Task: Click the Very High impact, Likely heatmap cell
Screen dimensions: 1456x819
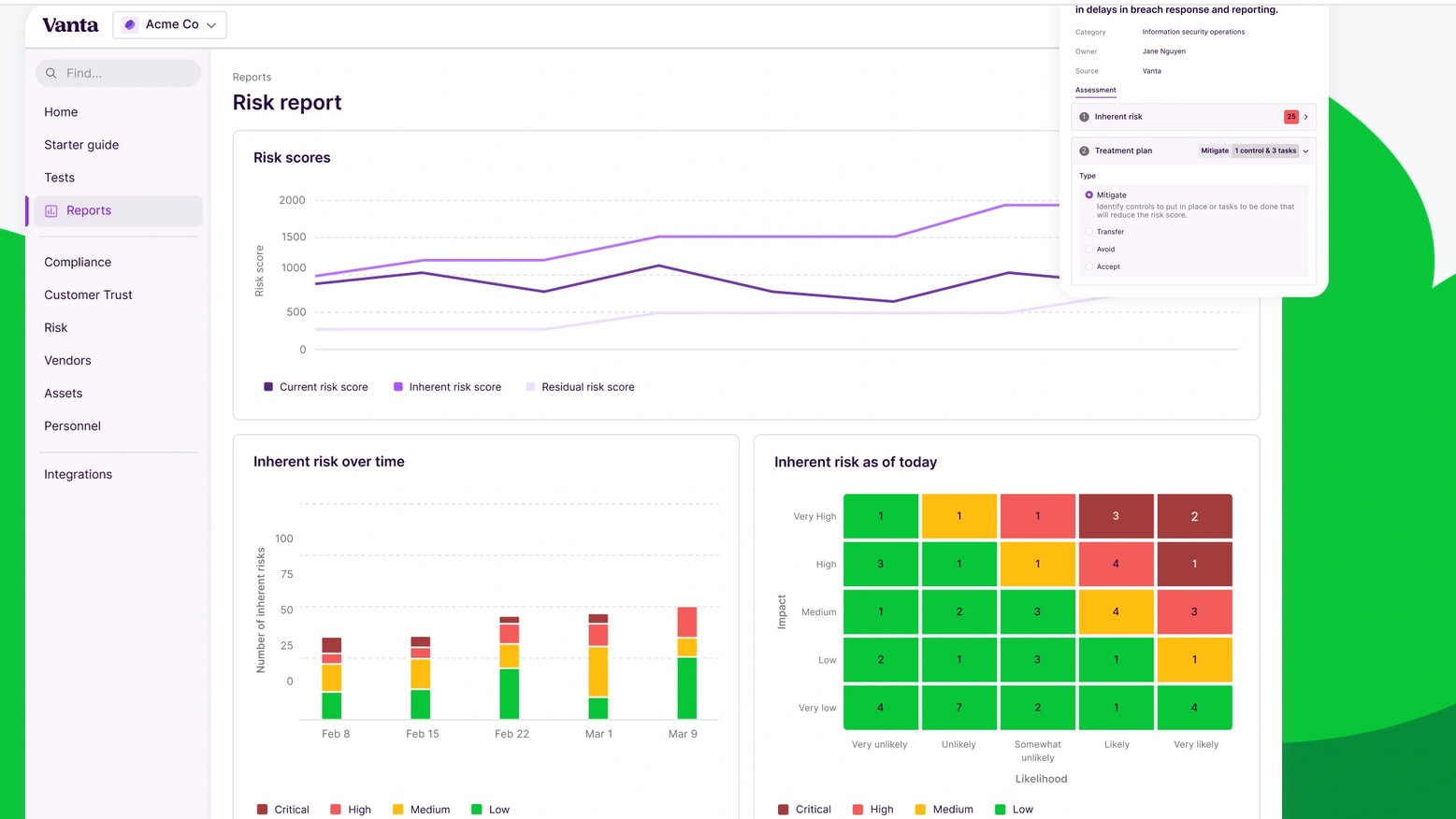Action: [1116, 516]
